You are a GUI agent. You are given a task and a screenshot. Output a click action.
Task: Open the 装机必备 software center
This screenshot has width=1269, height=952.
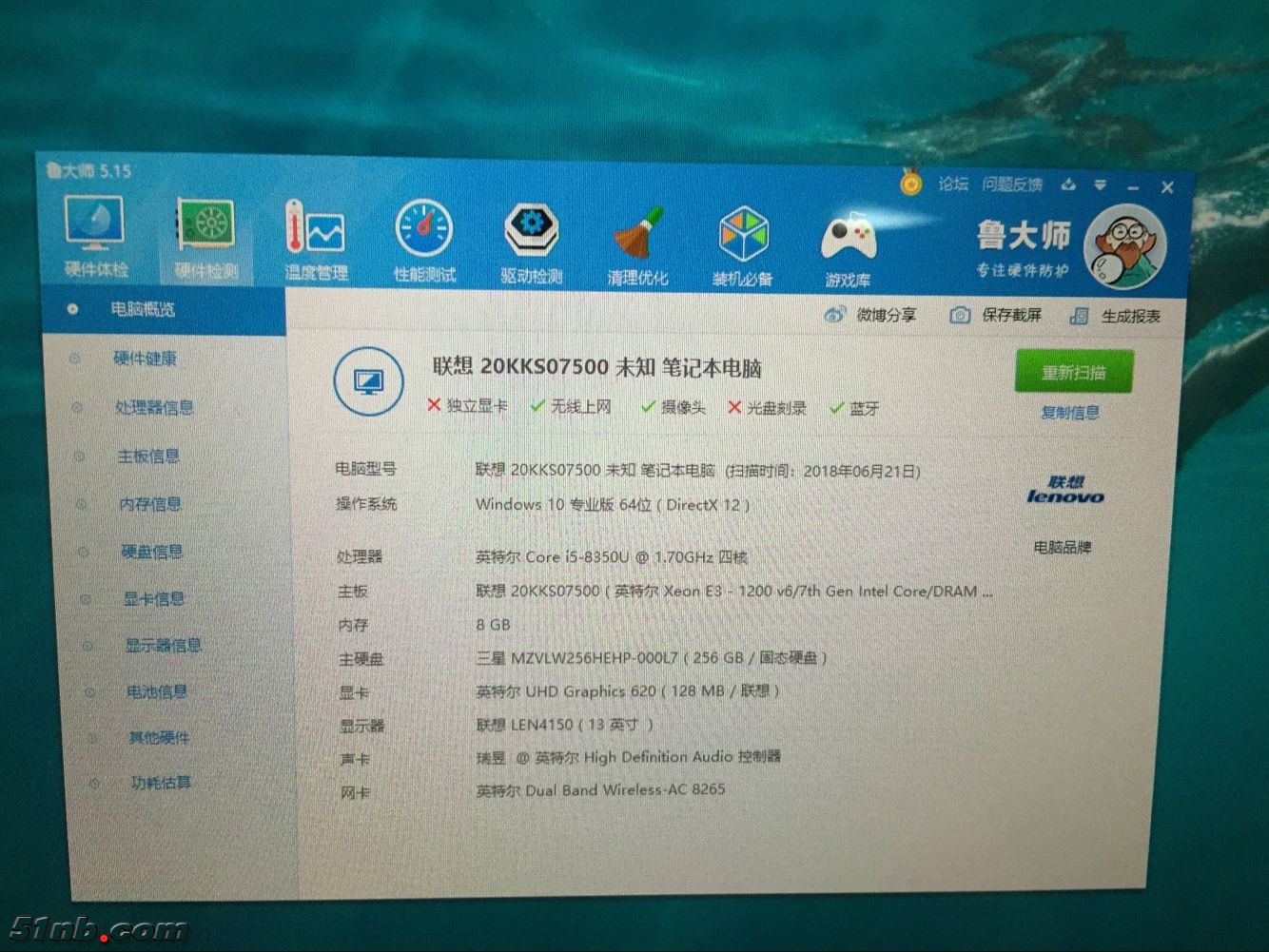tap(743, 238)
